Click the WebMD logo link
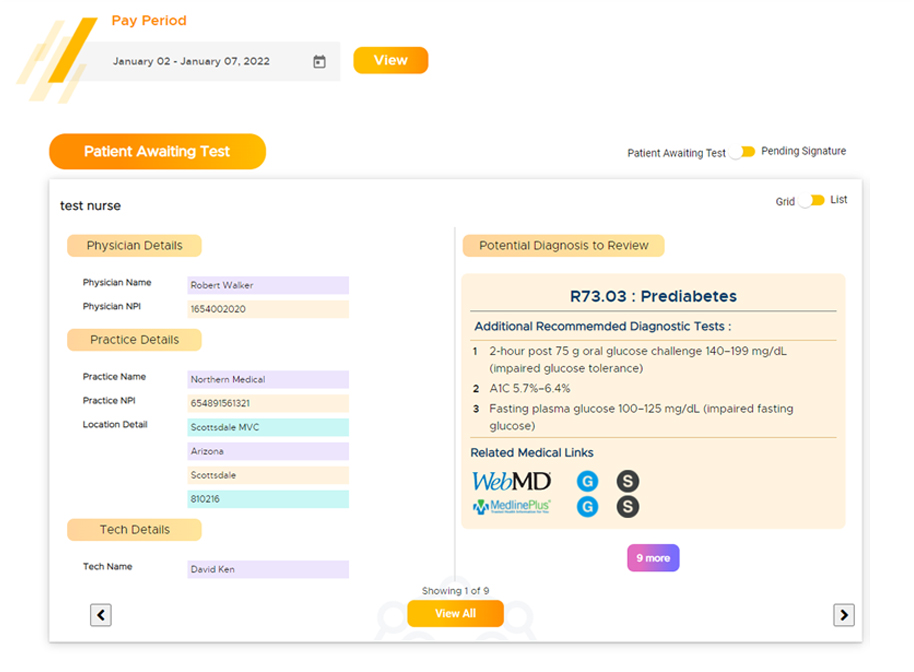Image resolution: width=914 pixels, height=672 pixels. [511, 481]
